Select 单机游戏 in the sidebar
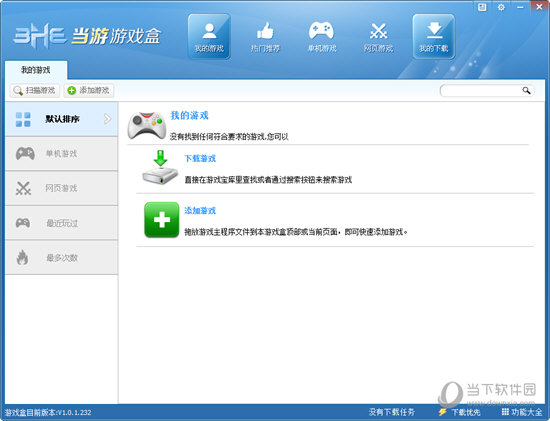Viewport: 550px width, 421px height. 61,154
